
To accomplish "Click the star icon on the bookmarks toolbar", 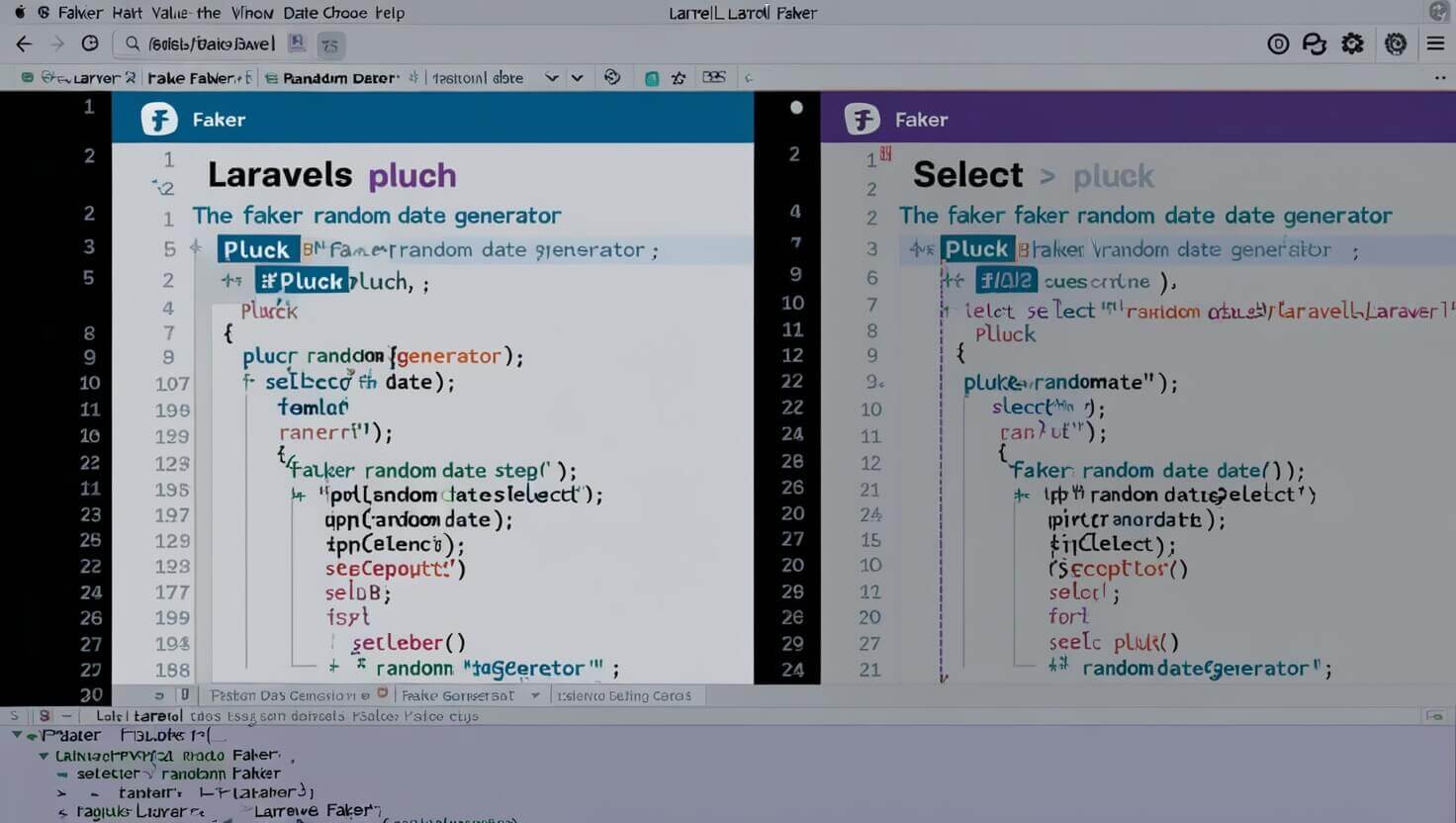I will 679,77.
